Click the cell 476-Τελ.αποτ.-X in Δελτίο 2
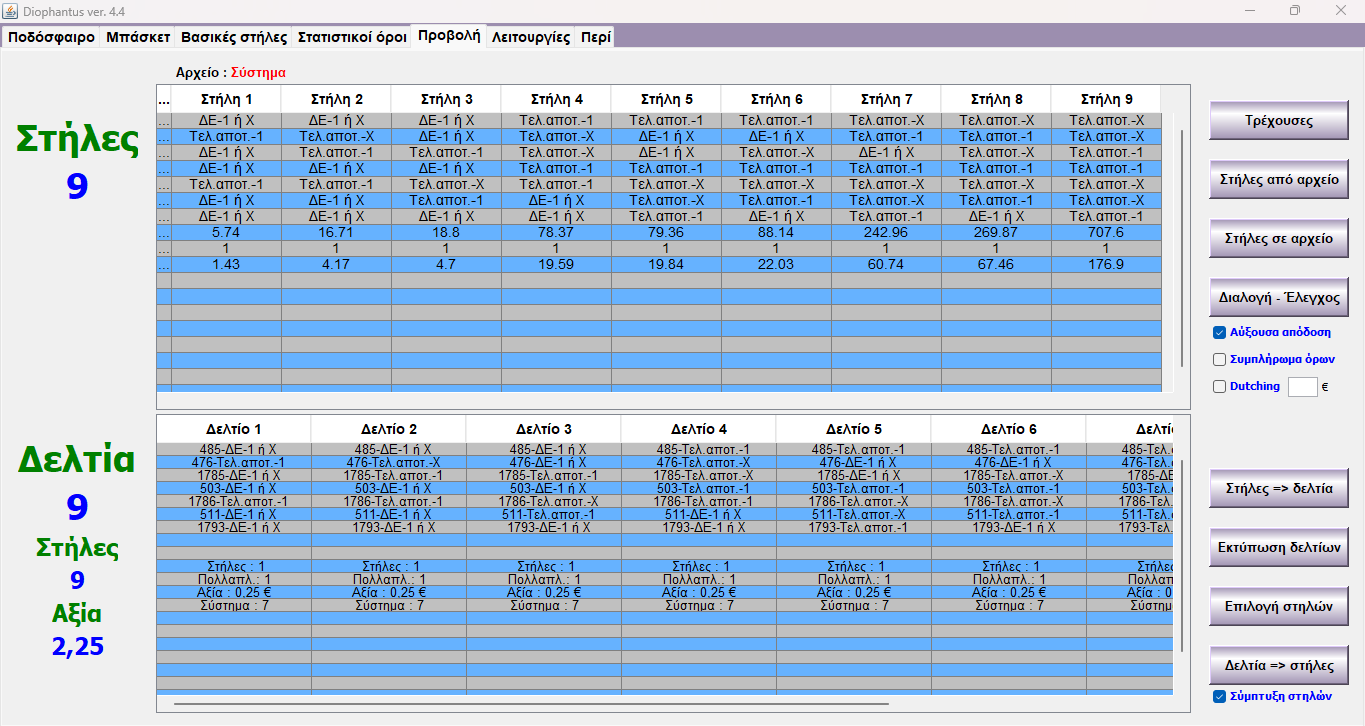 389,462
